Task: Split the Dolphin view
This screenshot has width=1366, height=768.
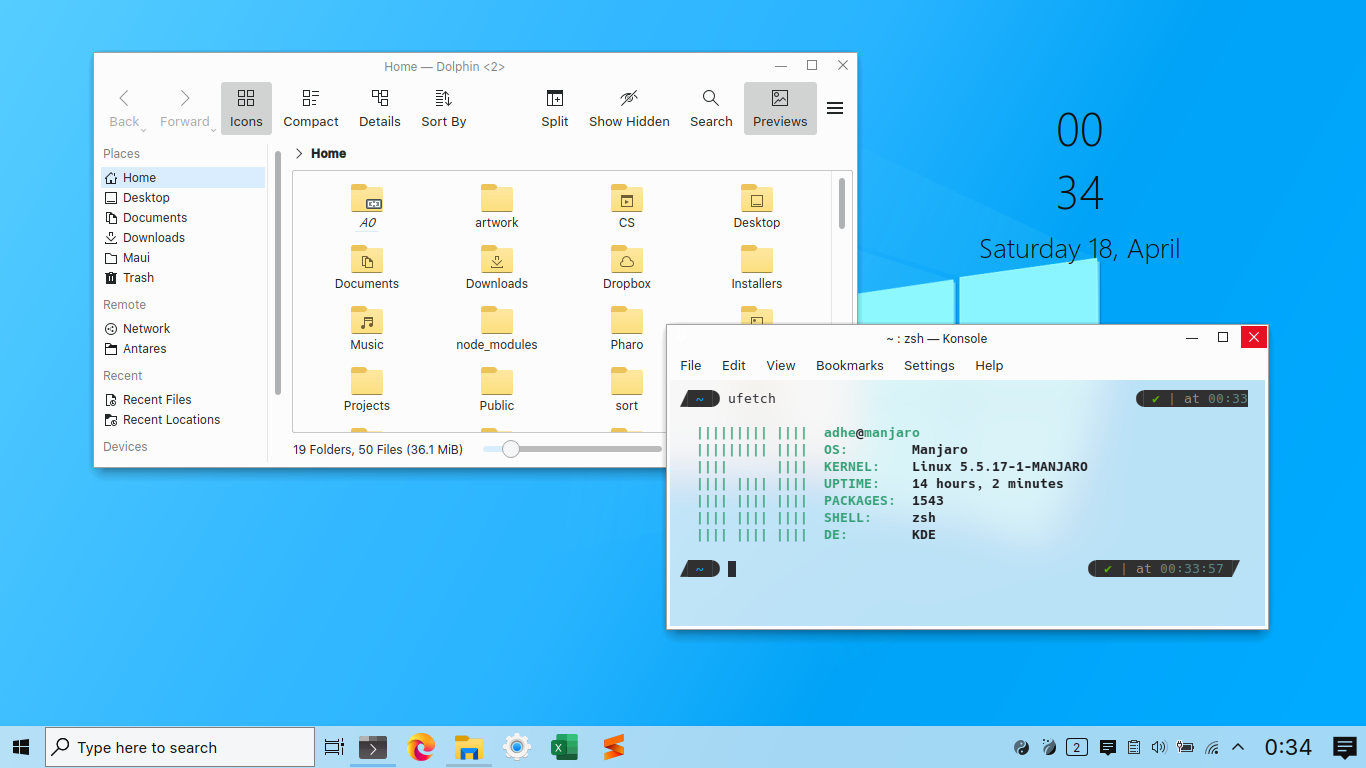Action: [555, 108]
